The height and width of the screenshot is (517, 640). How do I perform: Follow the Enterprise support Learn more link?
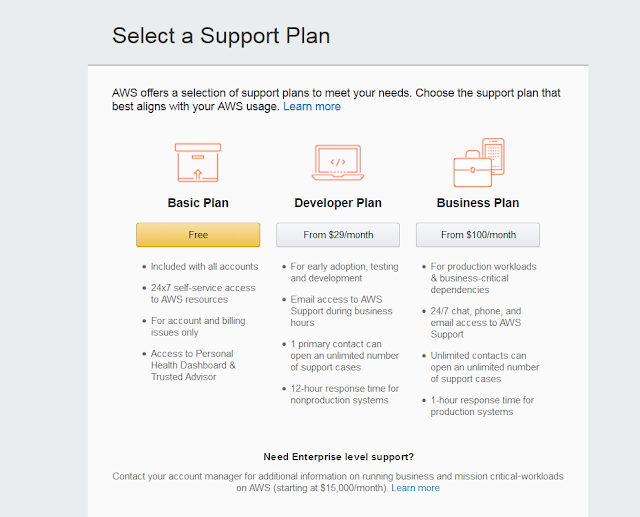click(x=415, y=488)
